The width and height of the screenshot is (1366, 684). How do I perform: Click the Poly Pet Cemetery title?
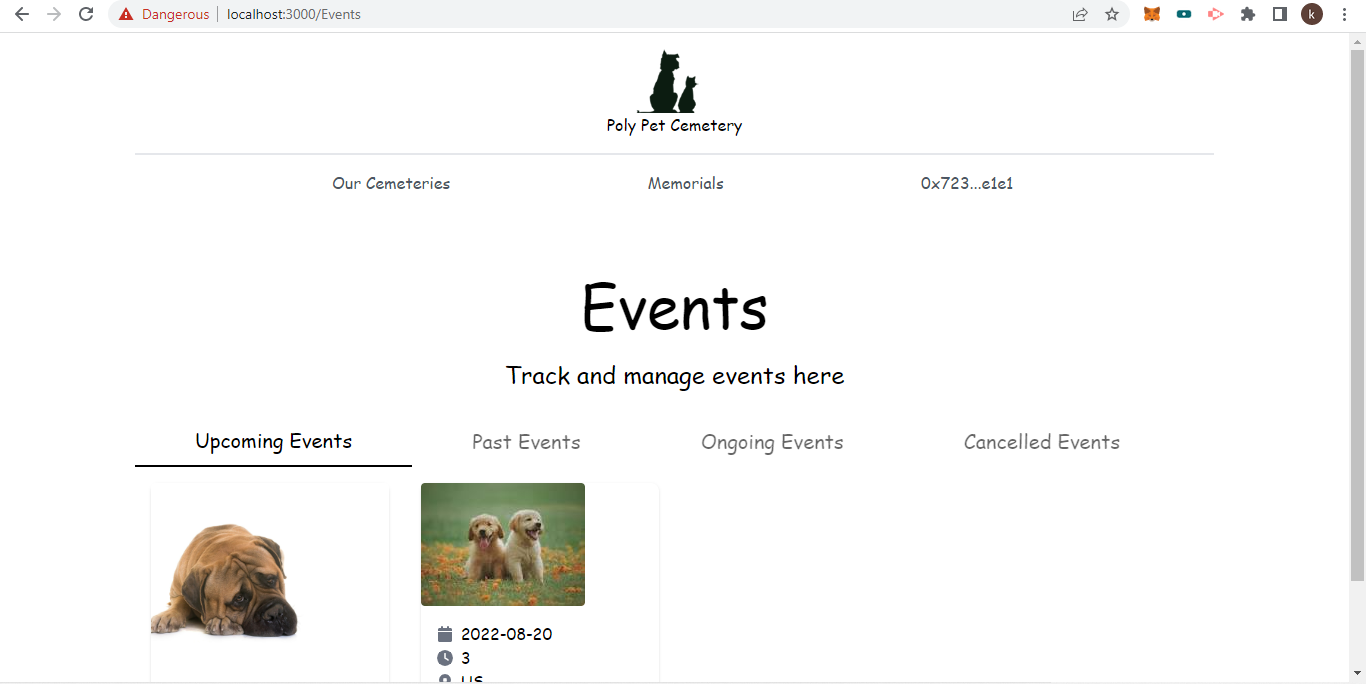(674, 126)
